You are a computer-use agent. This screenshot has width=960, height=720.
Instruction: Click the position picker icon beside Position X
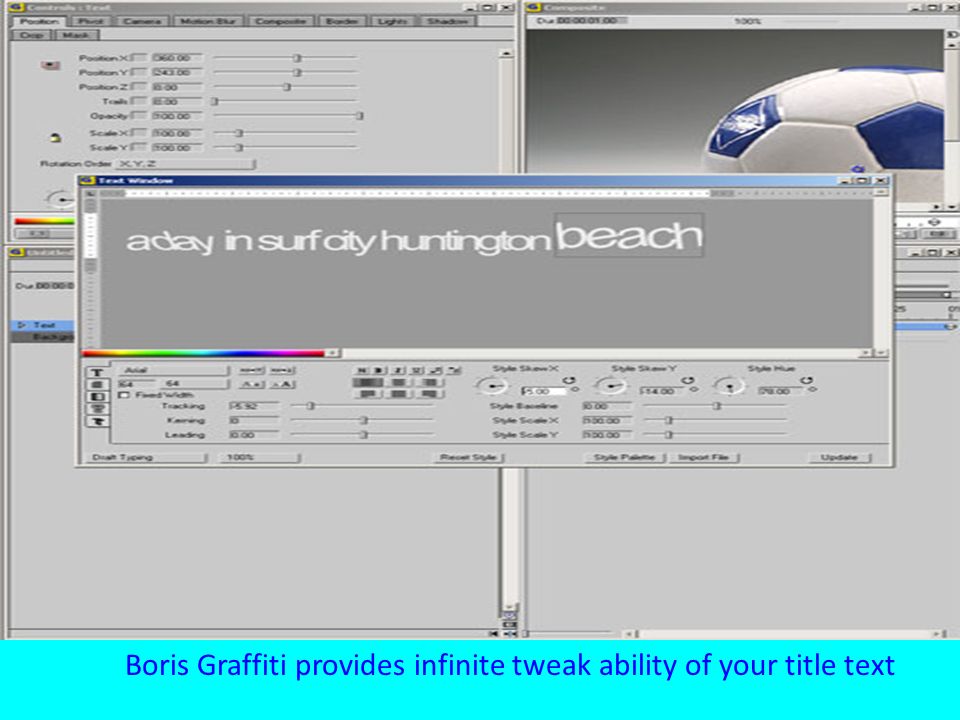coord(50,65)
